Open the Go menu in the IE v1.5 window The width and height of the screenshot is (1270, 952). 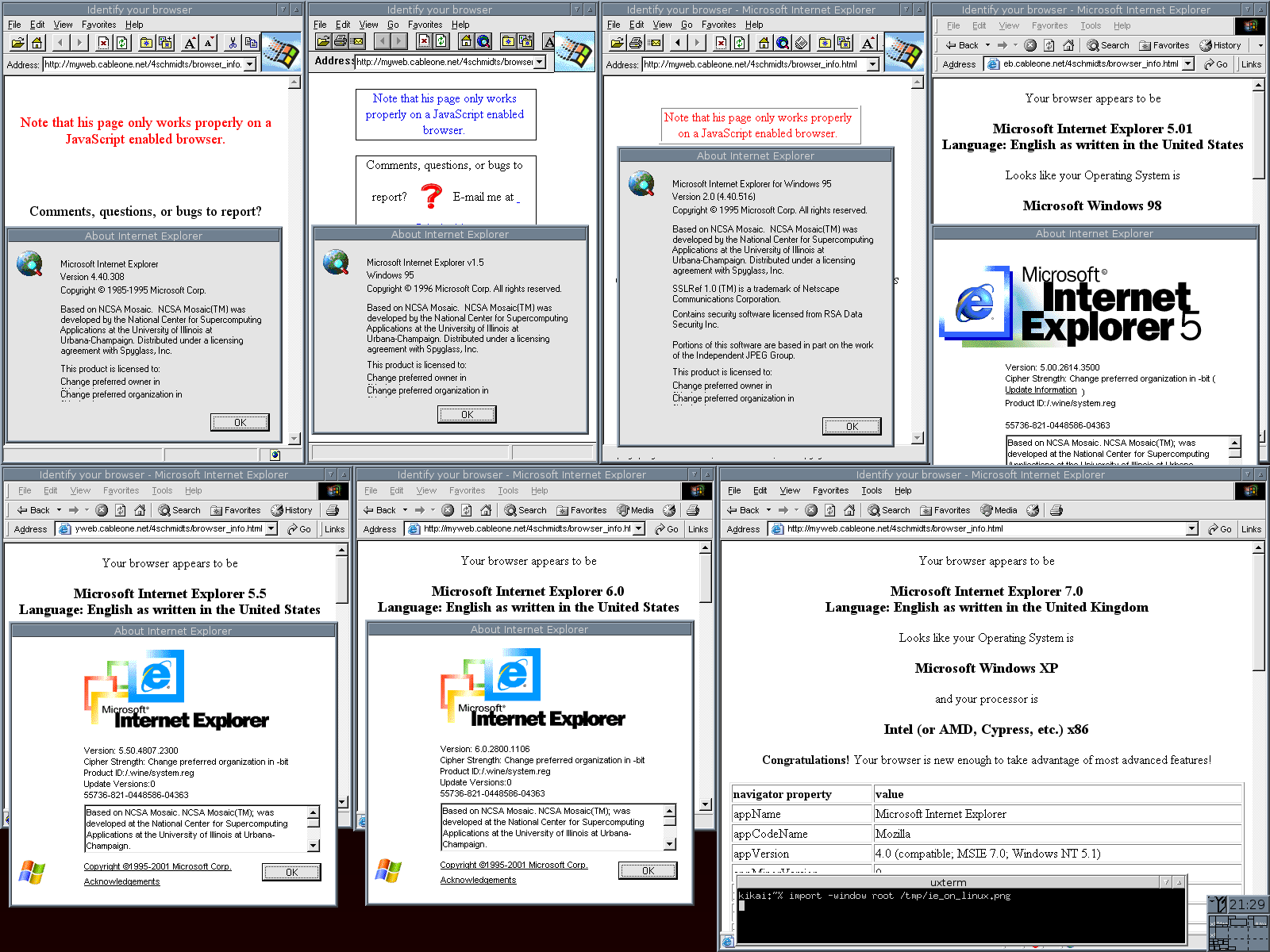coord(393,25)
